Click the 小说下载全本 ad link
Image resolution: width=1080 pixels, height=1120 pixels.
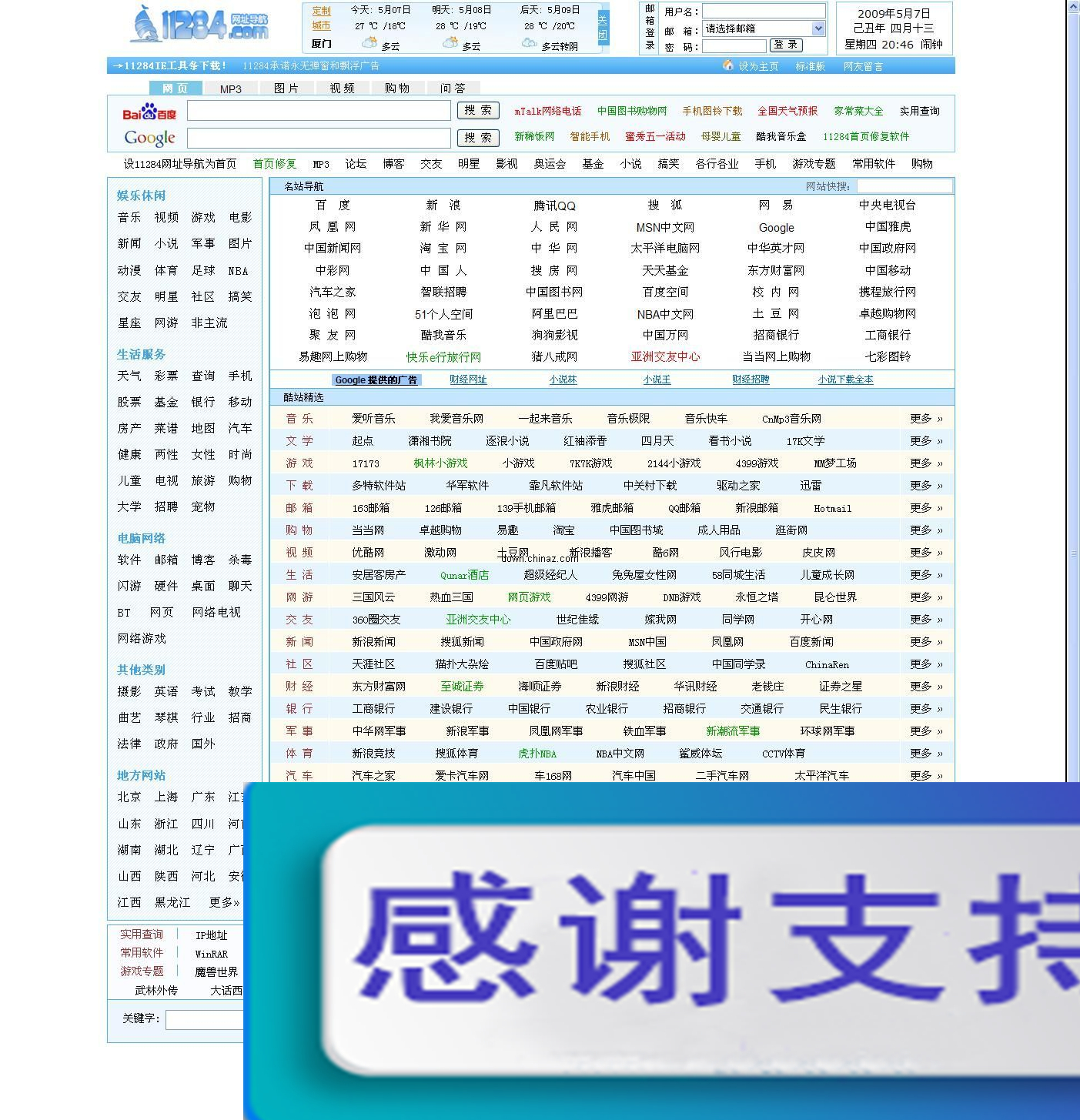(845, 379)
